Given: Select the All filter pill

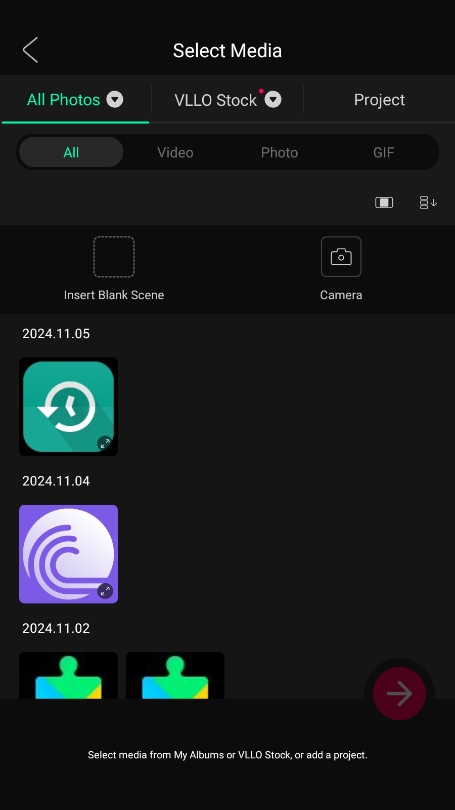Looking at the screenshot, I should 71,152.
